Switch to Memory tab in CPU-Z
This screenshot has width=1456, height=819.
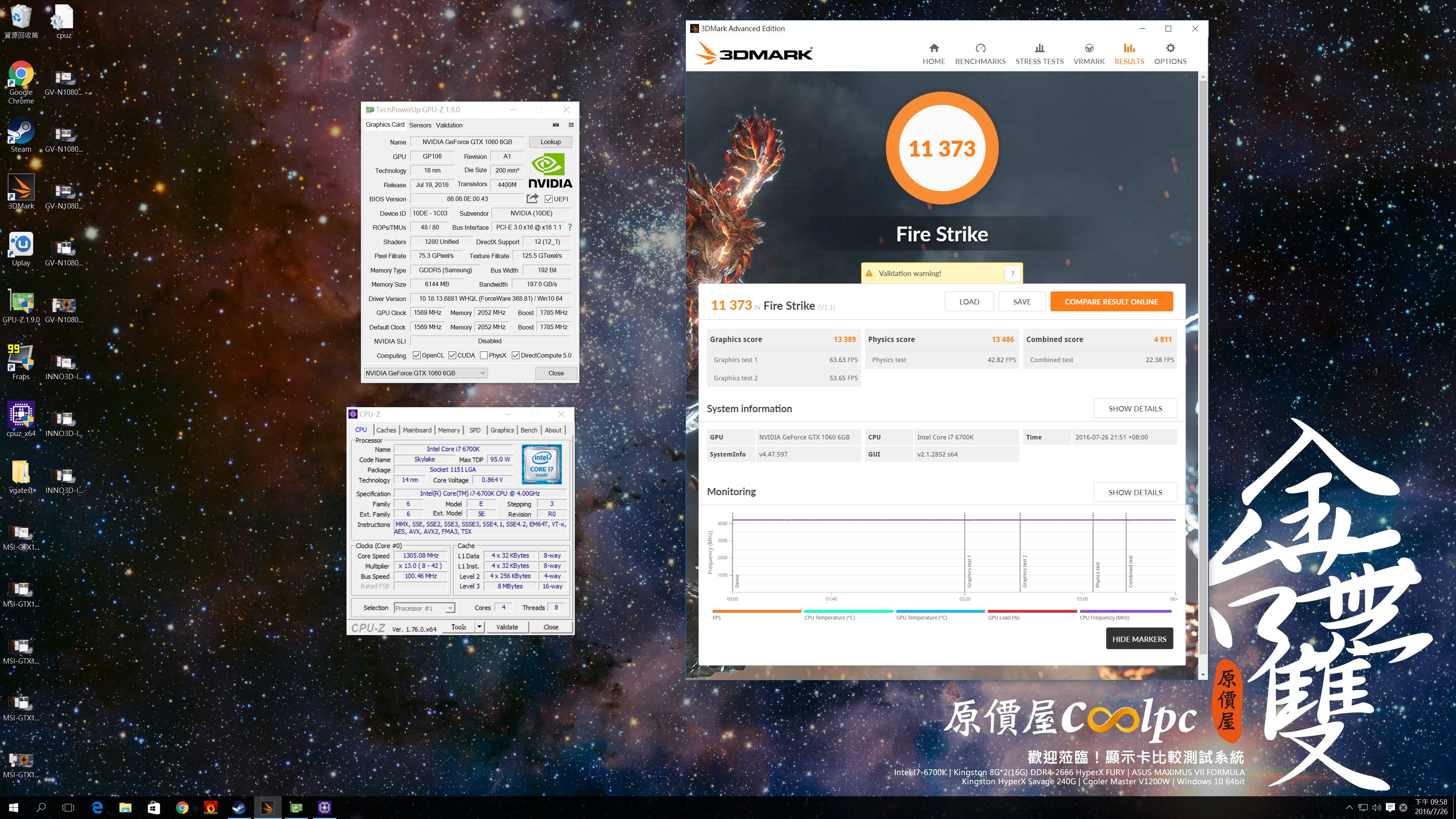click(449, 430)
